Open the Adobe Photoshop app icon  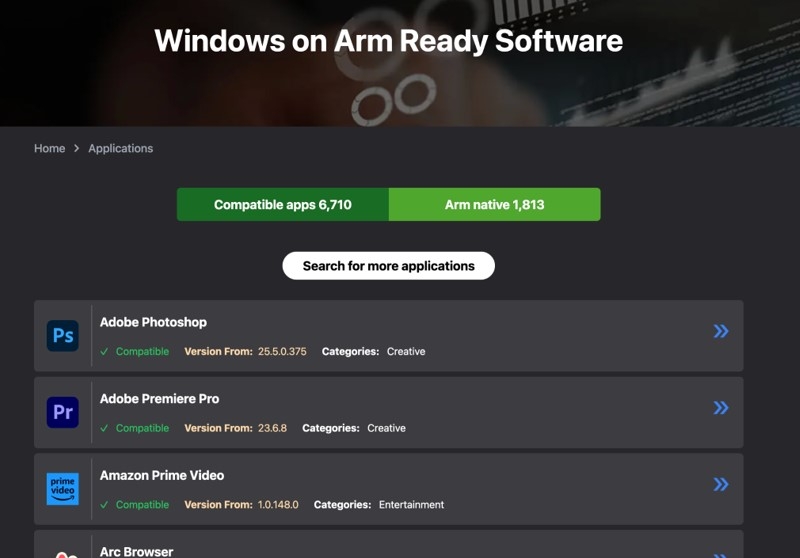coord(63,336)
